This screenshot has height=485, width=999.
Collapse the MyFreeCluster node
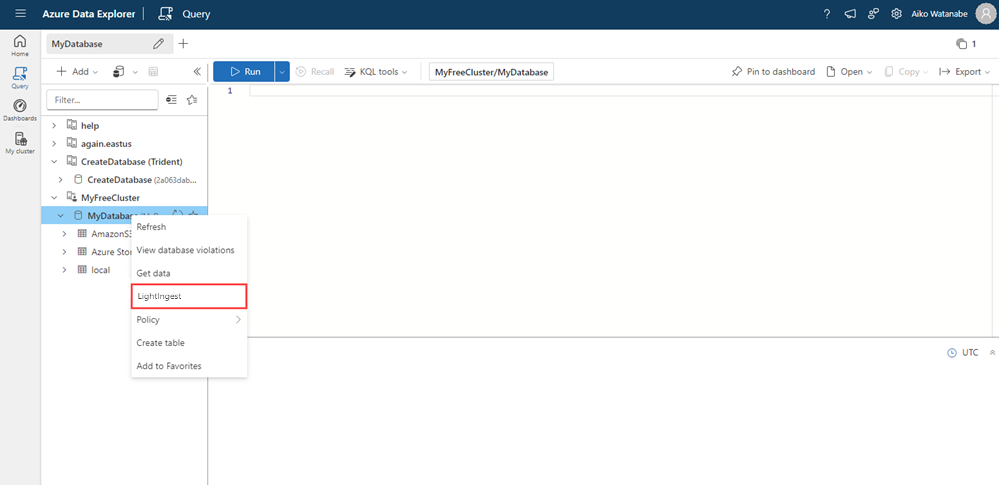tap(54, 198)
